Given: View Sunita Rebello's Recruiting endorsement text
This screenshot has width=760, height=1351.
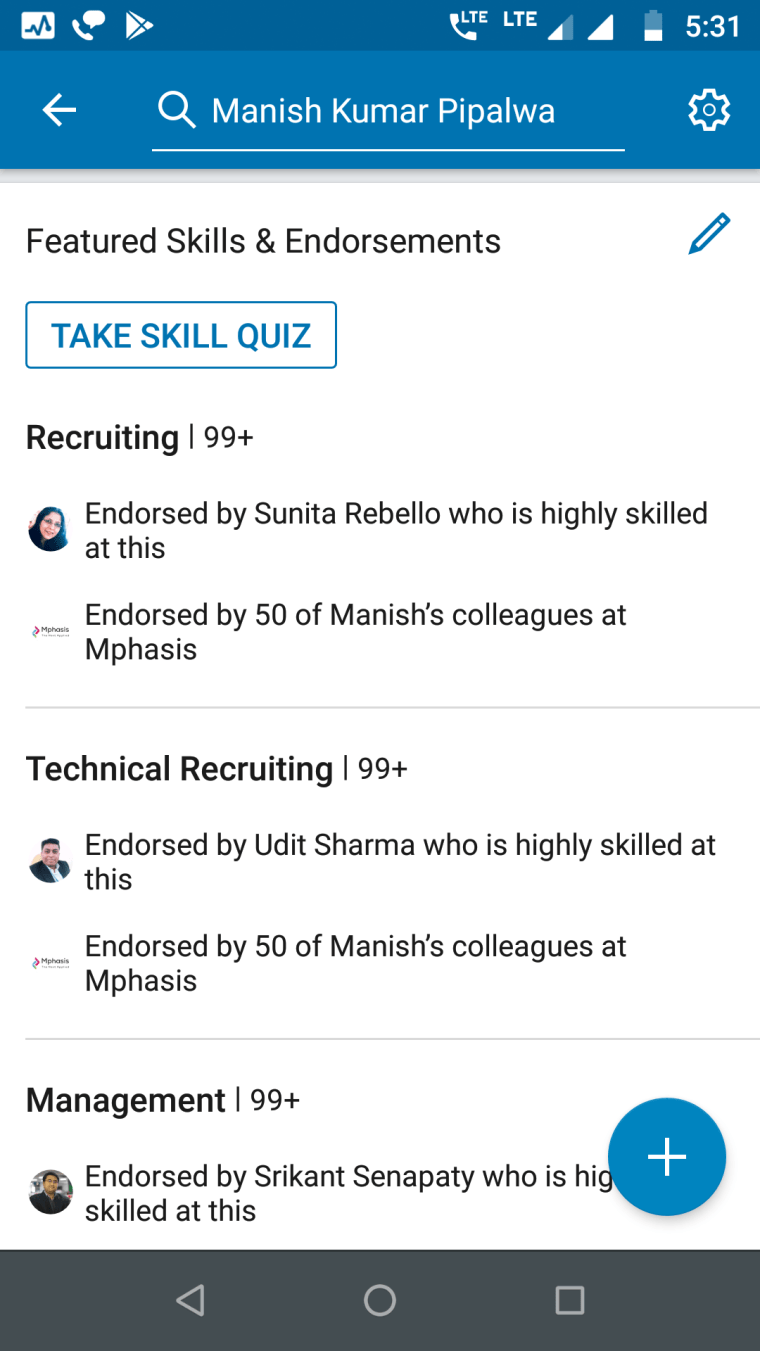Looking at the screenshot, I should 396,530.
